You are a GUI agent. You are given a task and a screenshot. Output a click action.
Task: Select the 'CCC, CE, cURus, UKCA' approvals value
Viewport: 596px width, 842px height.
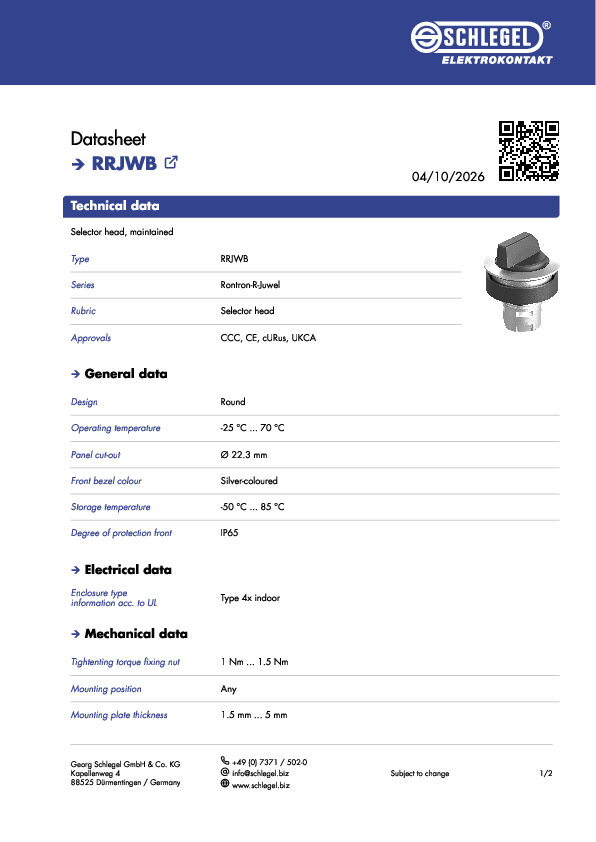click(268, 338)
